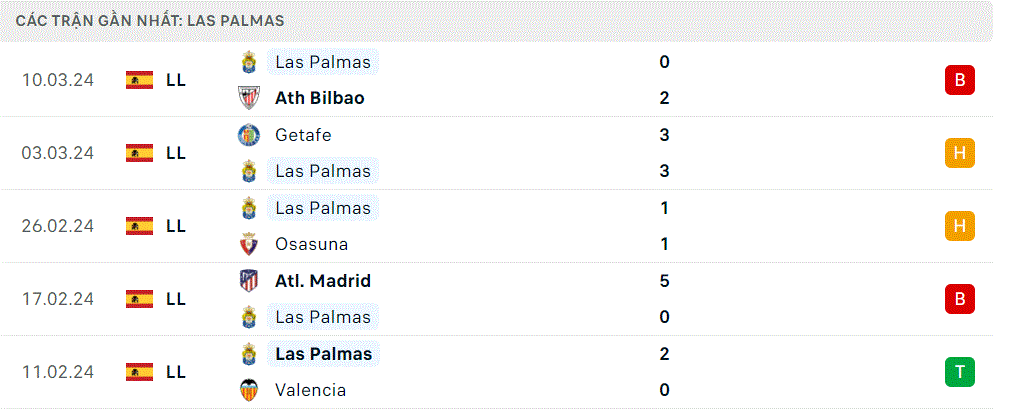Viewport: 1009px width, 411px height.
Task: Click LL league label on 26.02.24 row
Action: 176,226
